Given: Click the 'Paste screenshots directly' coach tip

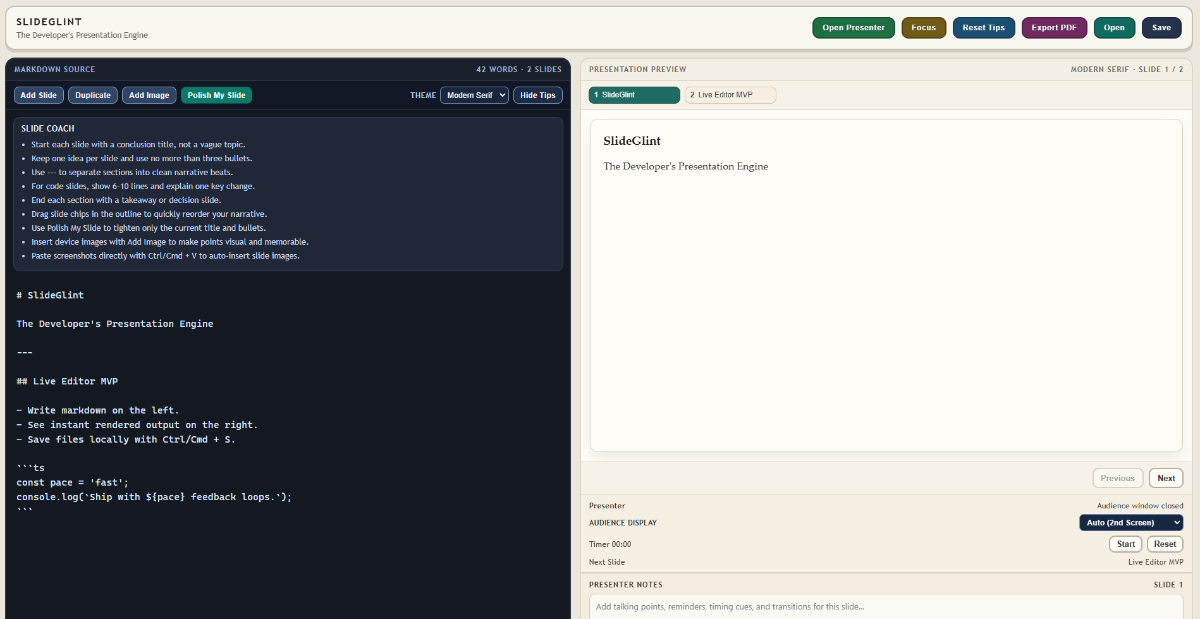Looking at the screenshot, I should 165,256.
